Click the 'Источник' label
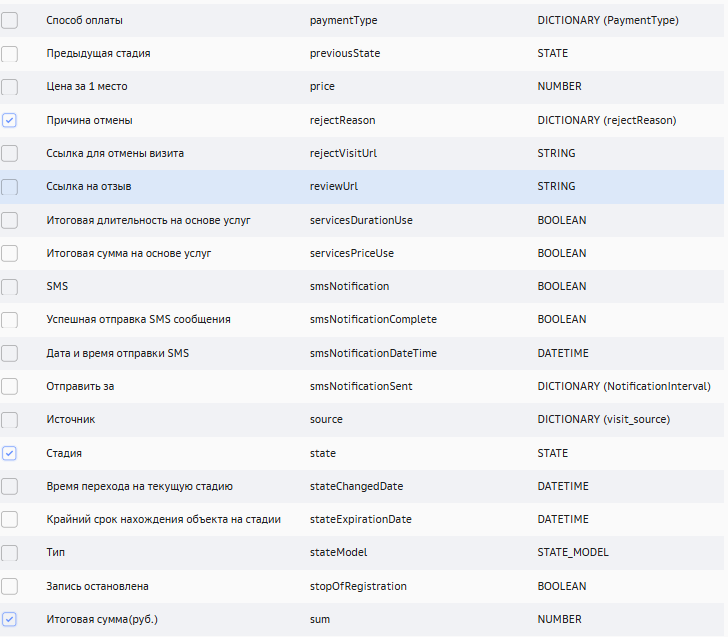Viewport: 728px width, 637px height. click(71, 420)
